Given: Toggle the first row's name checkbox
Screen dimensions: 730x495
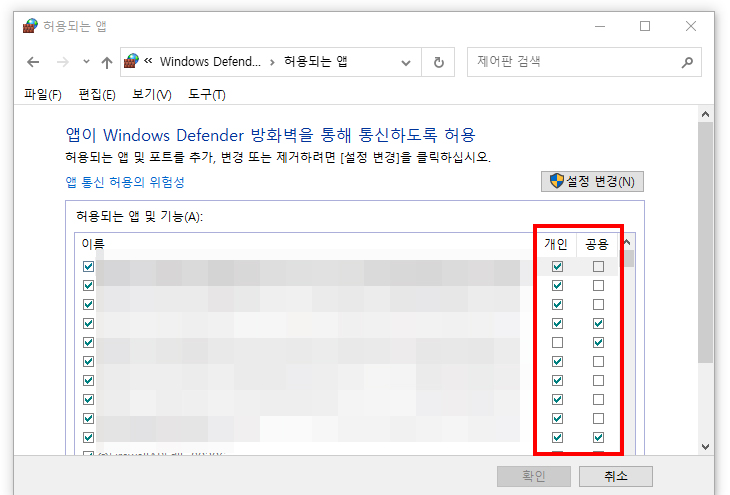Looking at the screenshot, I should click(x=88, y=266).
